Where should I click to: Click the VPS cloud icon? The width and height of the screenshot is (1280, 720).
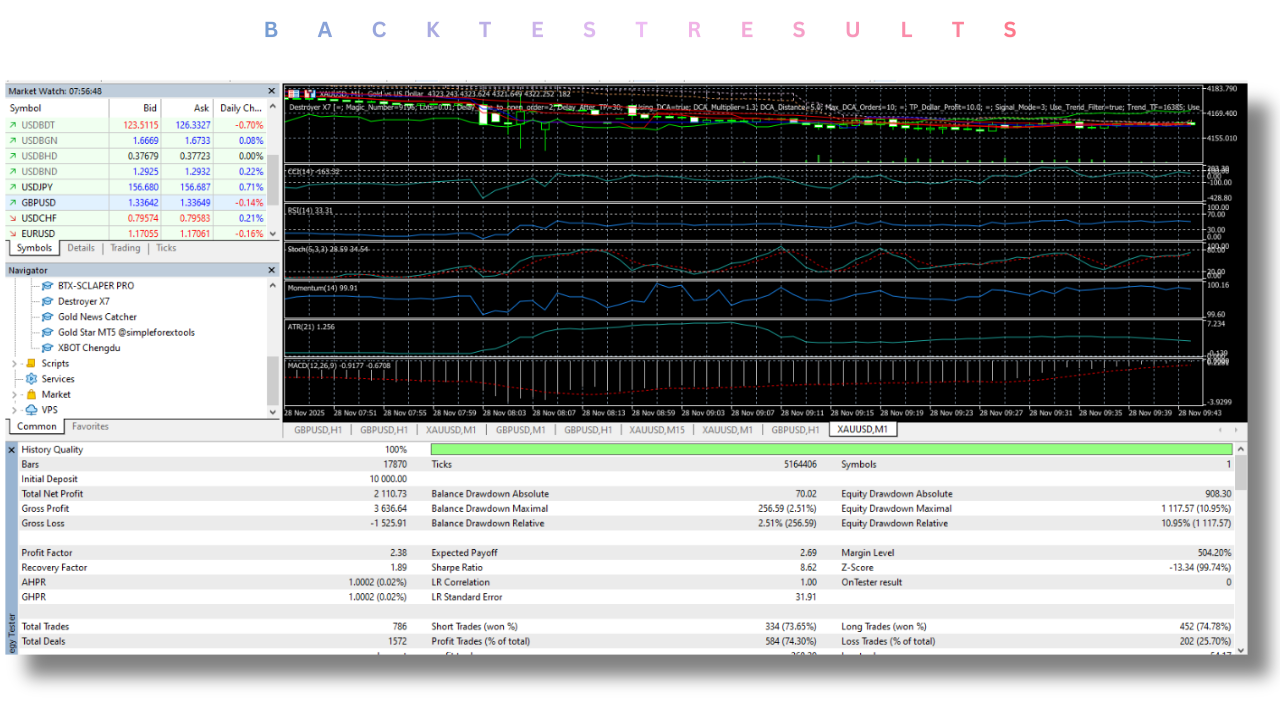[31, 410]
